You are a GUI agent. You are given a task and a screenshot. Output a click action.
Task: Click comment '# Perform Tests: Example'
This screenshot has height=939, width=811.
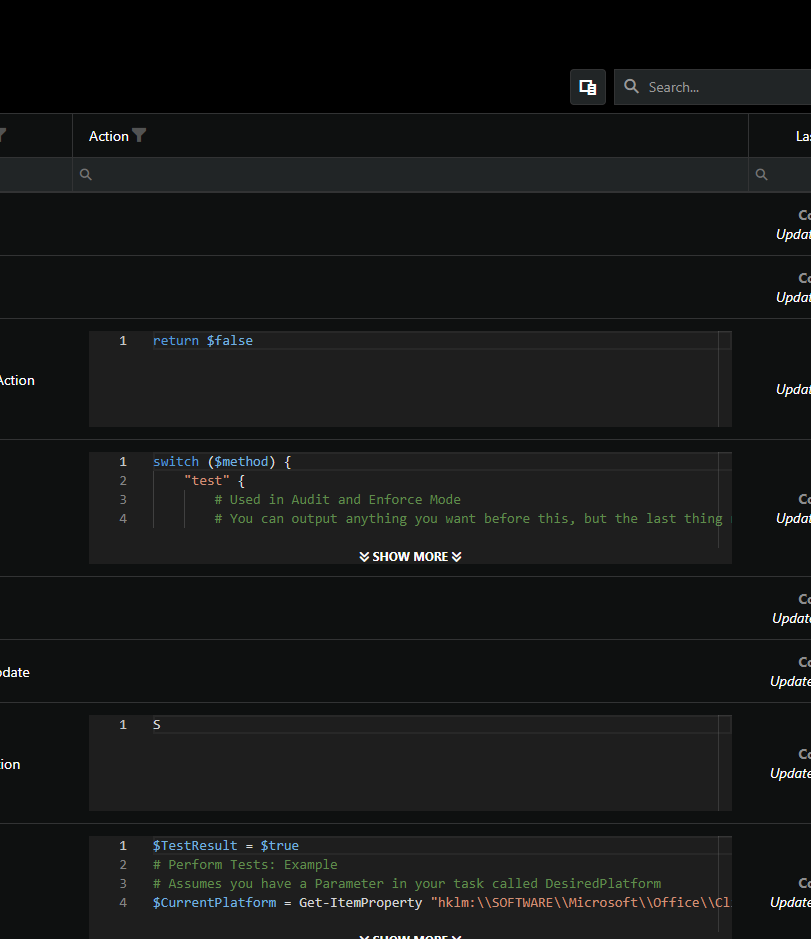(x=245, y=865)
